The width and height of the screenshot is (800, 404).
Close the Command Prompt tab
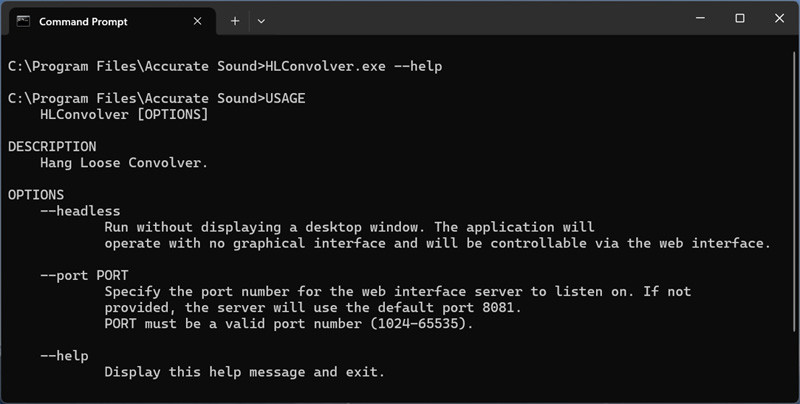coord(198,20)
